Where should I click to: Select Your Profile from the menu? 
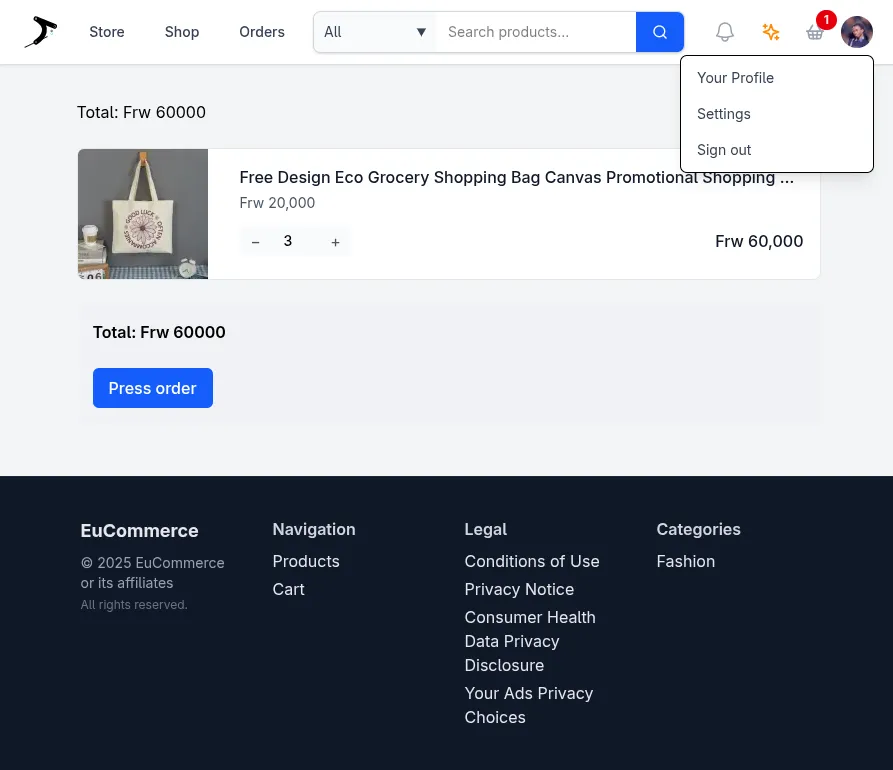tap(735, 78)
